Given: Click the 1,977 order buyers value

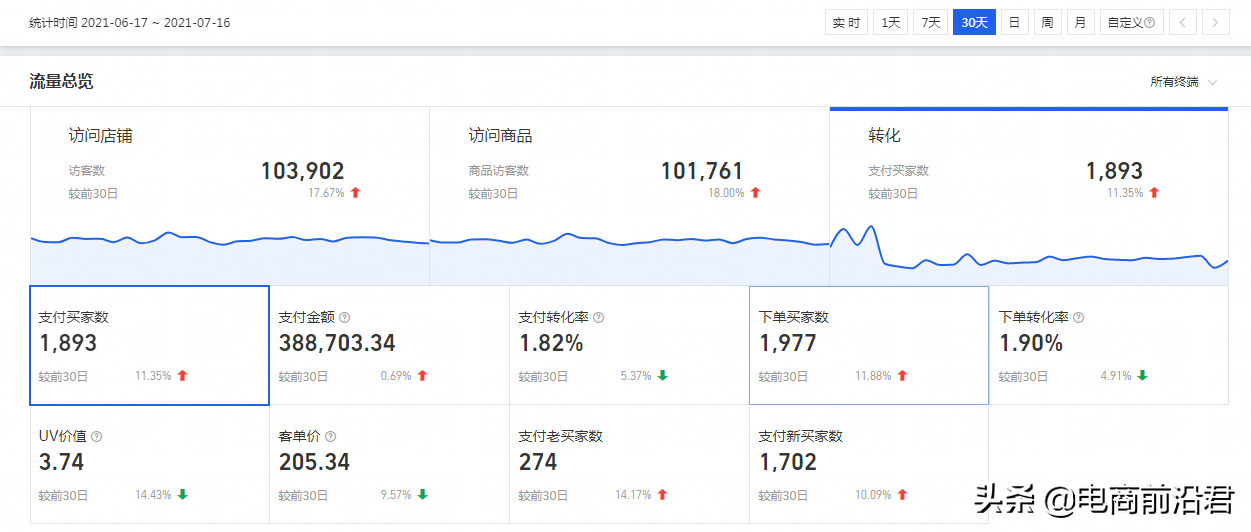Looking at the screenshot, I should pyautogui.click(x=788, y=343).
